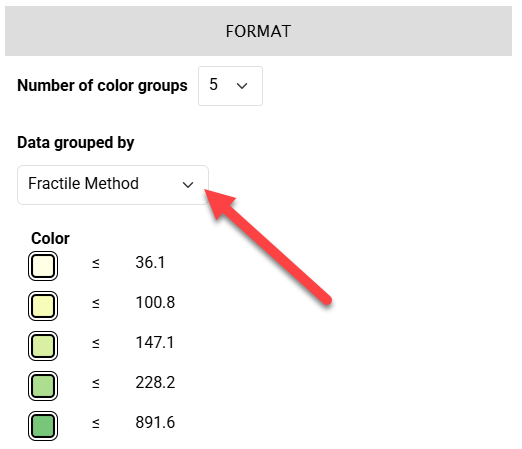Viewport: 522px width, 449px height.
Task: Click the chevron arrow in Fractile Method box
Action: pyautogui.click(x=188, y=185)
